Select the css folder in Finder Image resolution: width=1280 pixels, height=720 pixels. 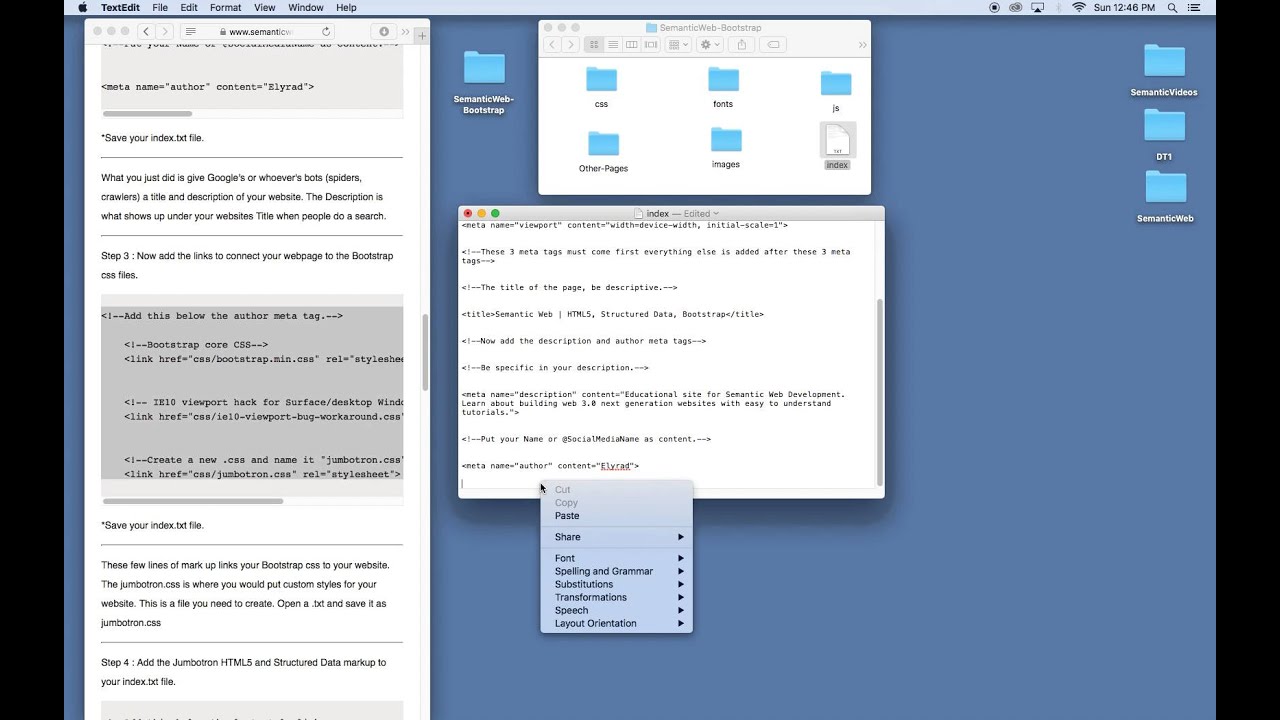click(601, 87)
